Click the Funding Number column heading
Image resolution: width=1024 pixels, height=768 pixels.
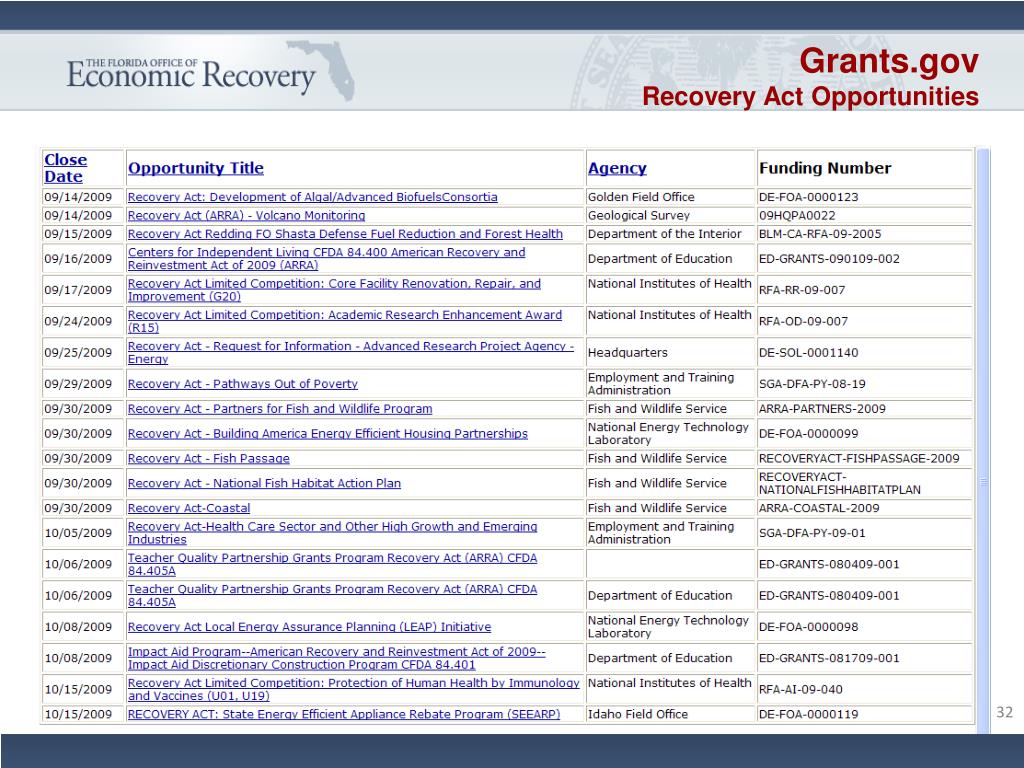point(825,168)
